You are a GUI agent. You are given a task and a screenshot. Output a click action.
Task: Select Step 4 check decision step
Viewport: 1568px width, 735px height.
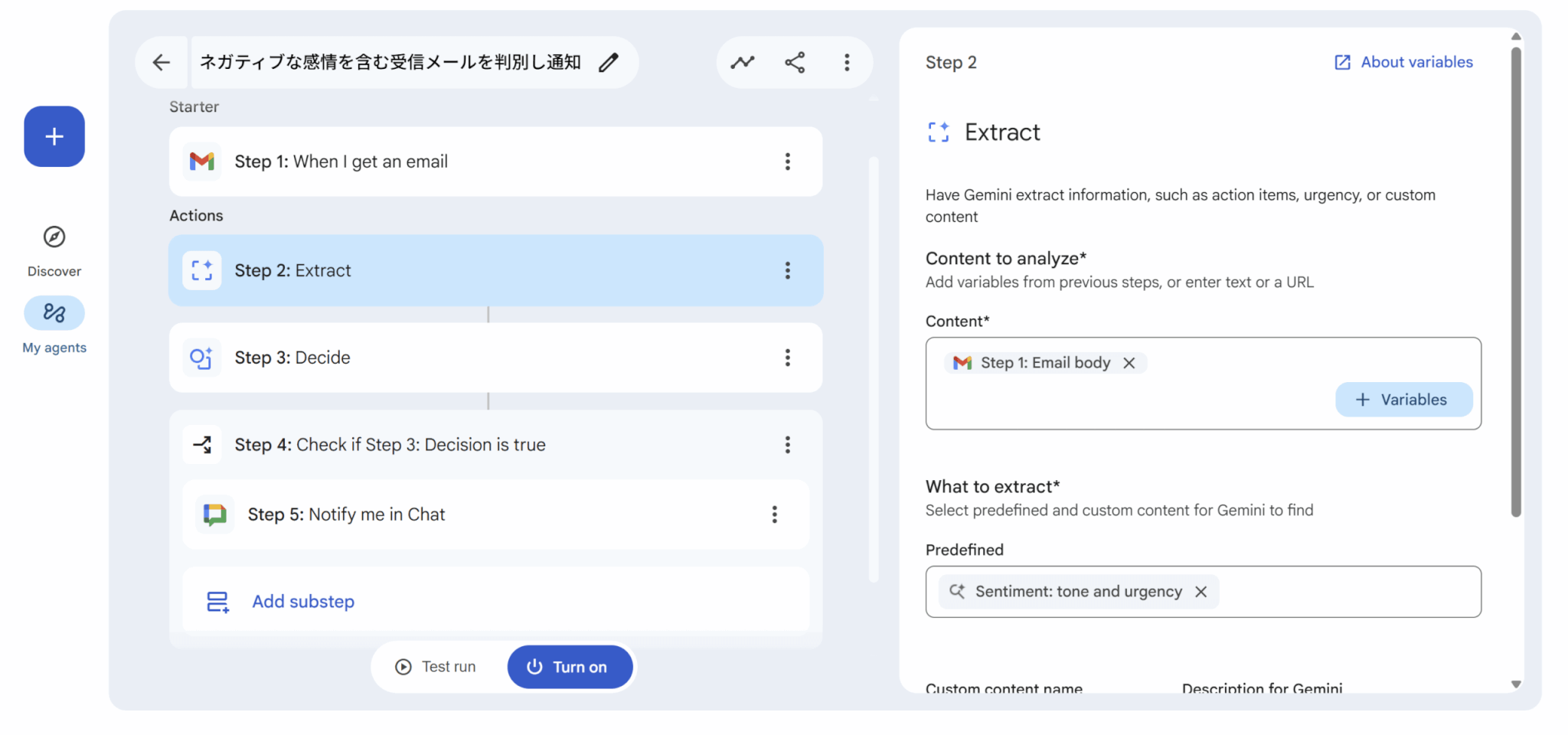pos(459,445)
